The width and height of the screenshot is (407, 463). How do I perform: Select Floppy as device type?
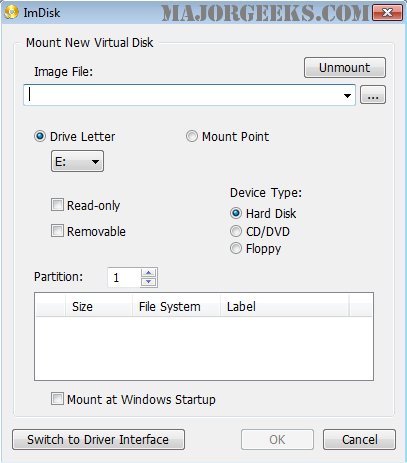[x=236, y=248]
